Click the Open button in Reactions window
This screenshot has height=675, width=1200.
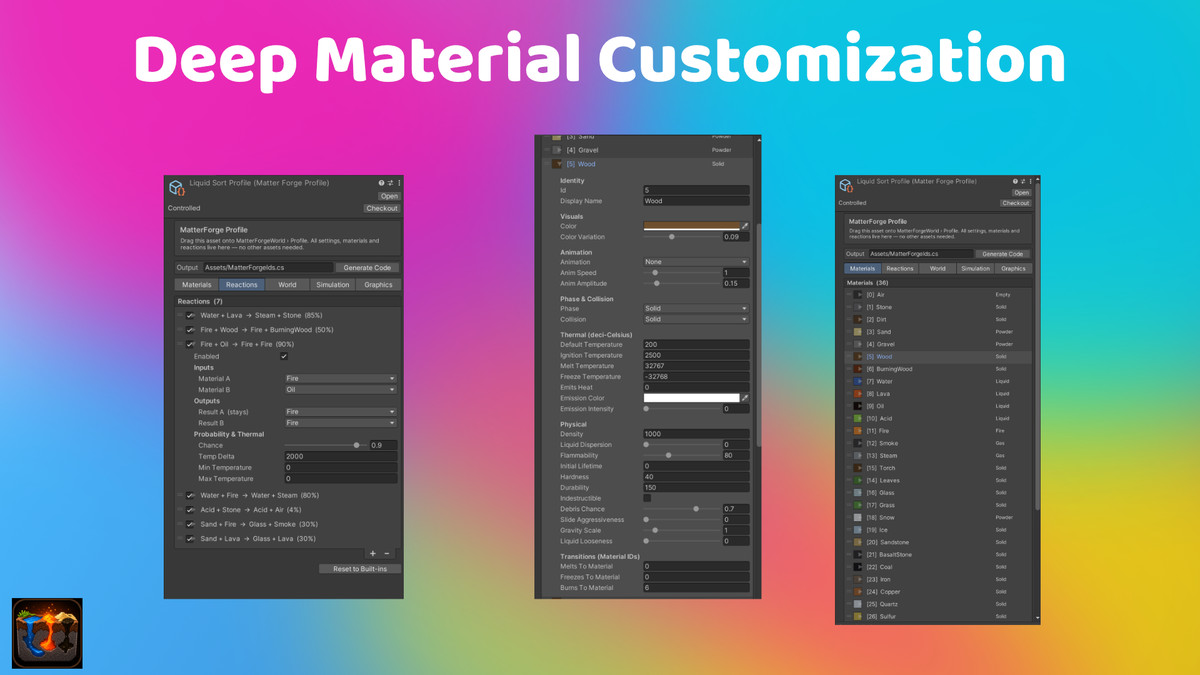[x=389, y=196]
